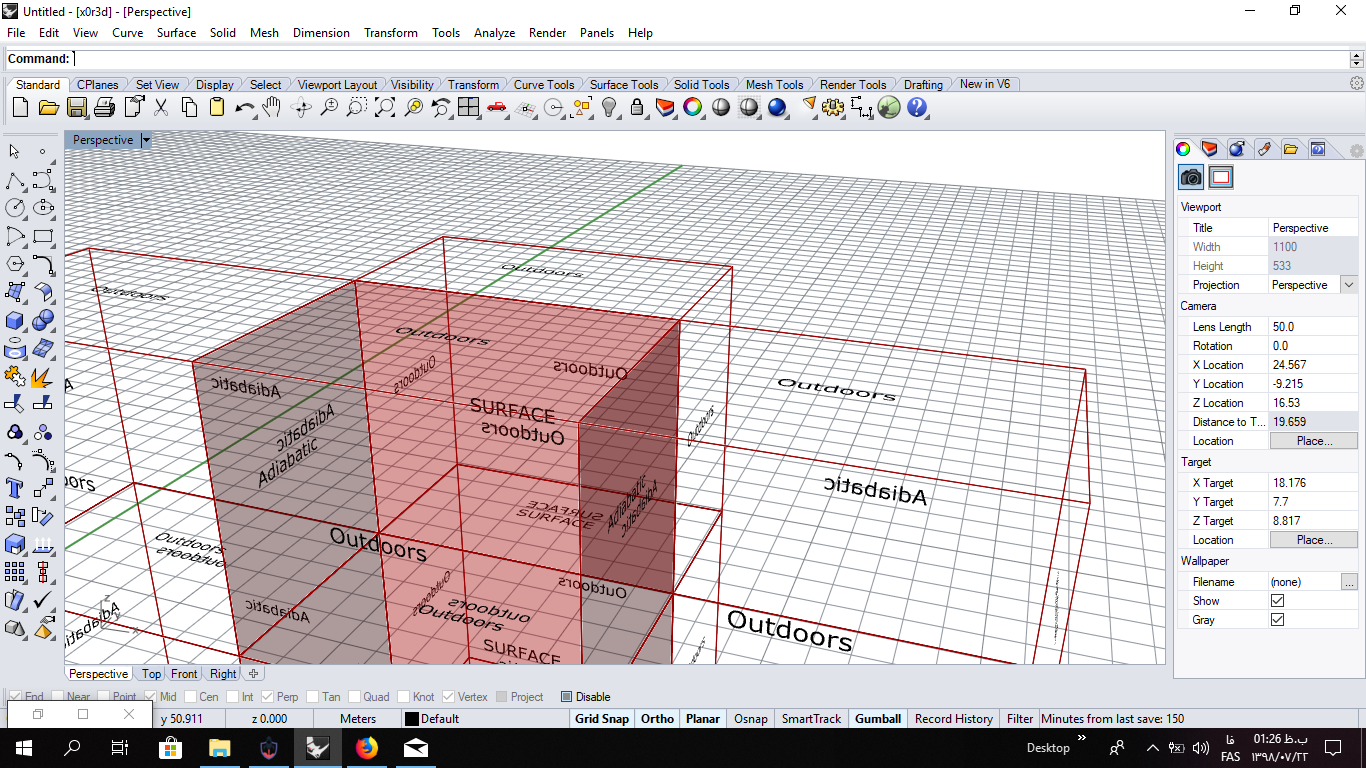1366x768 pixels.
Task: Toggle Grid Snap in the status bar
Action: pyautogui.click(x=602, y=719)
